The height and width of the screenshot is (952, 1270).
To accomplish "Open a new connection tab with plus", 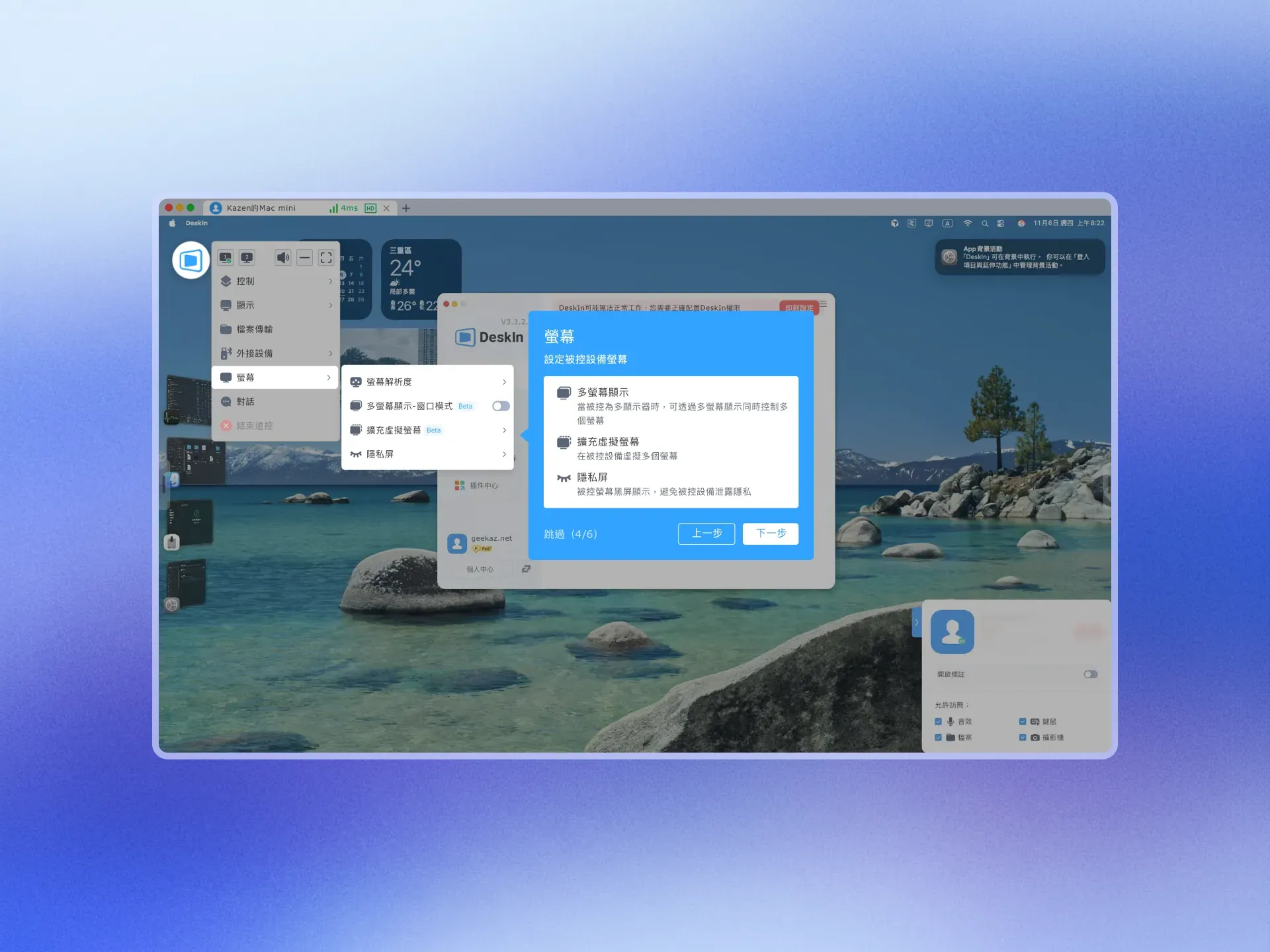I will click(x=406, y=208).
